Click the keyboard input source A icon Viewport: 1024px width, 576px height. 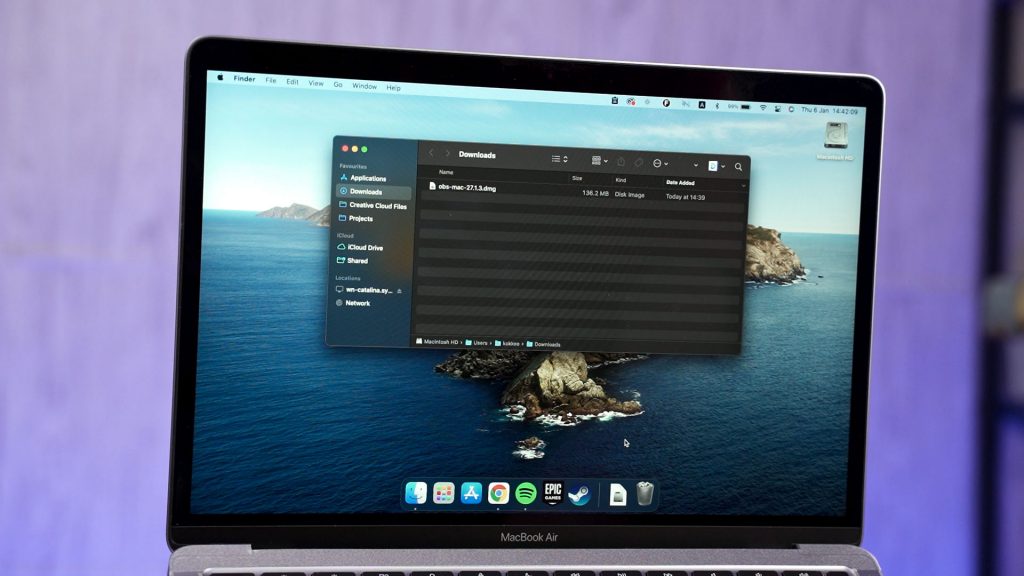[x=701, y=104]
